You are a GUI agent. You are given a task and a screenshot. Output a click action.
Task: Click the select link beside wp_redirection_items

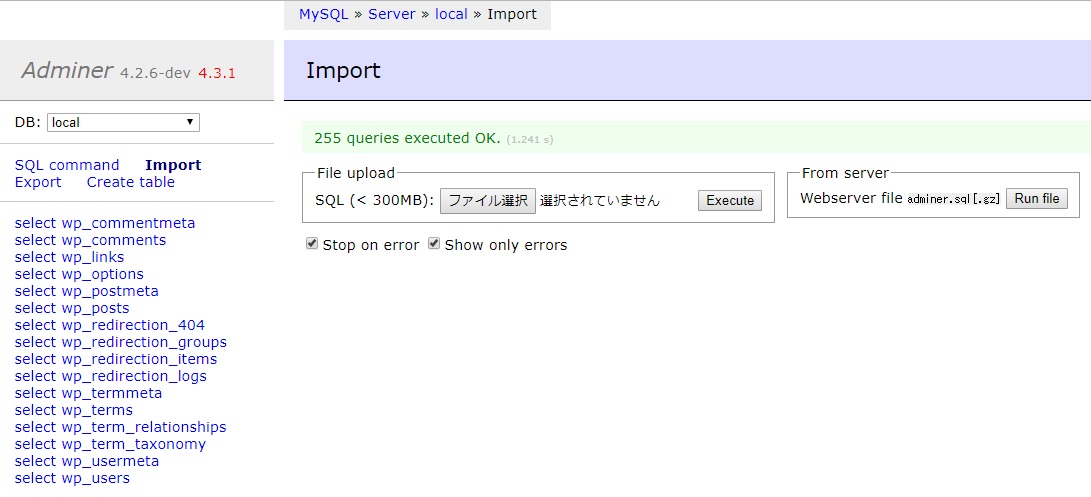coord(35,359)
